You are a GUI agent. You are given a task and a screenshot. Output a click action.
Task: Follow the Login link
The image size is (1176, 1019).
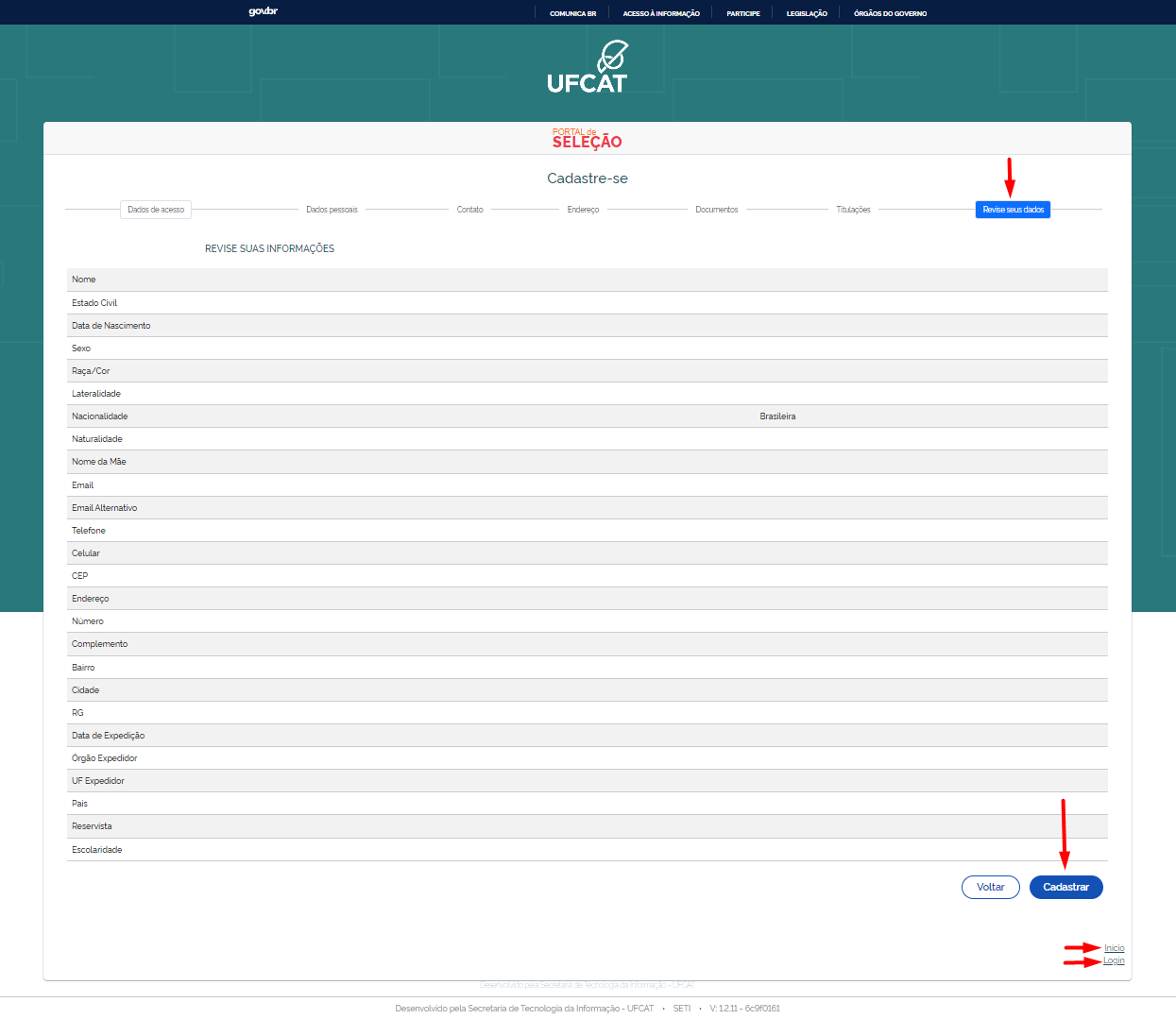[x=1114, y=960]
